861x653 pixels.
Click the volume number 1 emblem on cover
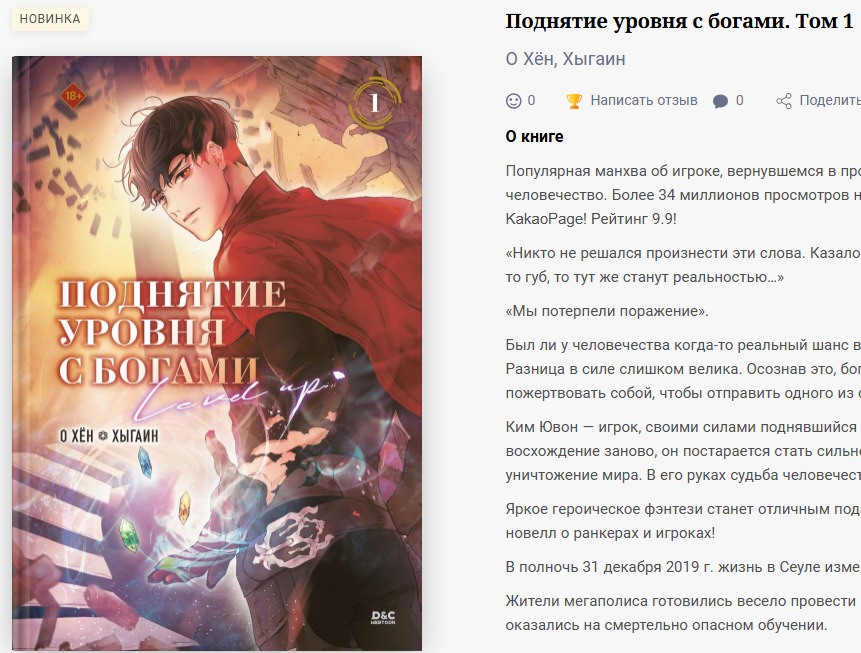click(x=374, y=103)
